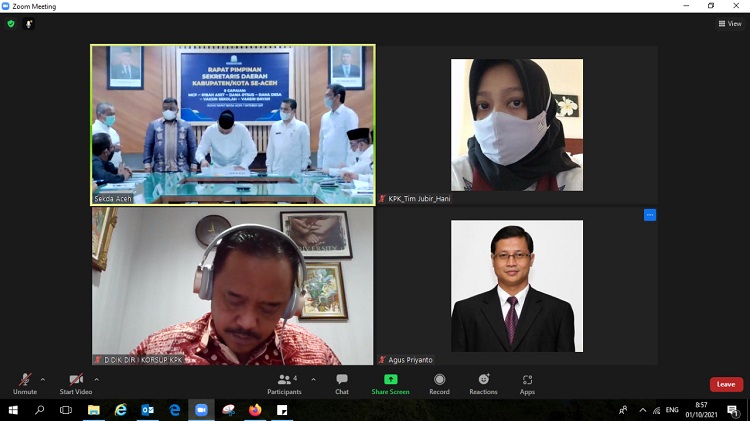The width and height of the screenshot is (750, 421).
Task: Leave the meeting
Action: [726, 384]
